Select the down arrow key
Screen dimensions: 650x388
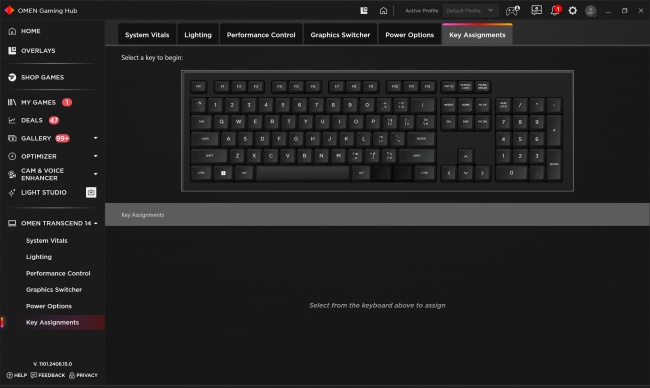pos(466,173)
